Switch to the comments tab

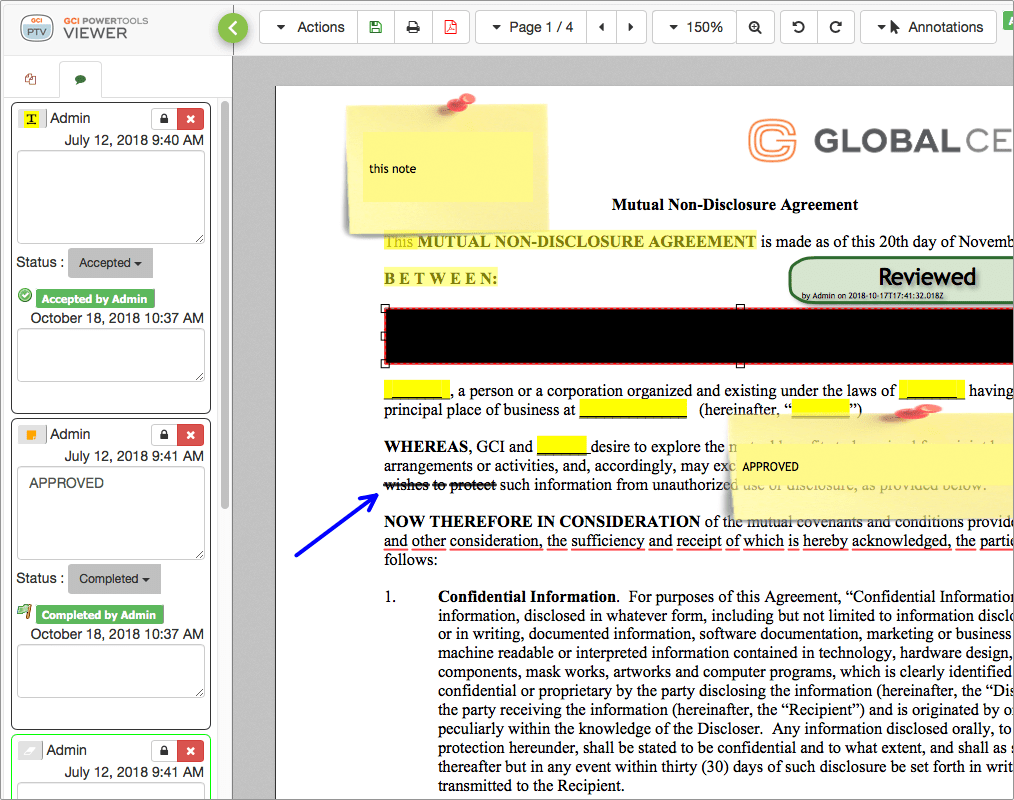coord(80,80)
